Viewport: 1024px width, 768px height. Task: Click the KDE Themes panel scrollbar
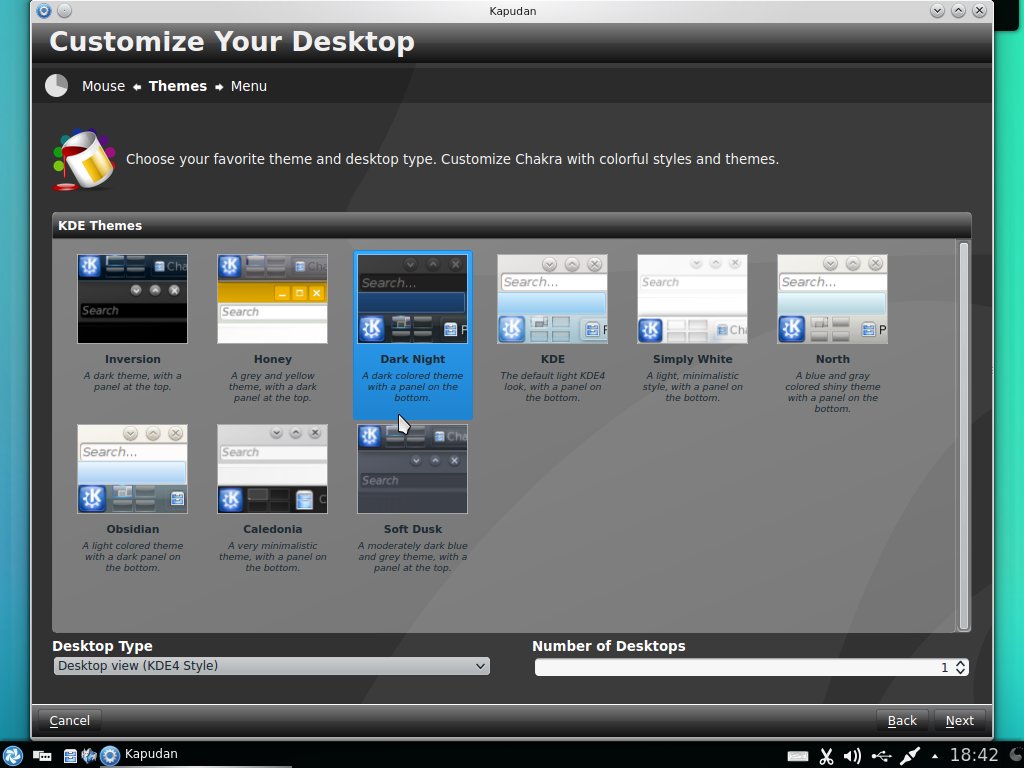point(963,436)
